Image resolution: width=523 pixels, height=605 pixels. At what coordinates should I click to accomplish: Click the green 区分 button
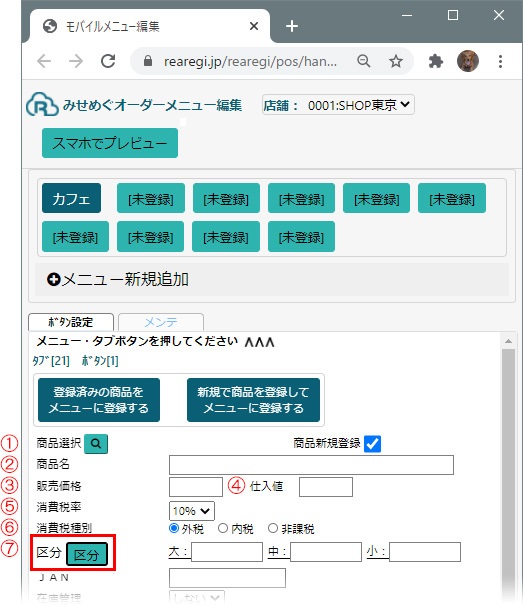87,554
